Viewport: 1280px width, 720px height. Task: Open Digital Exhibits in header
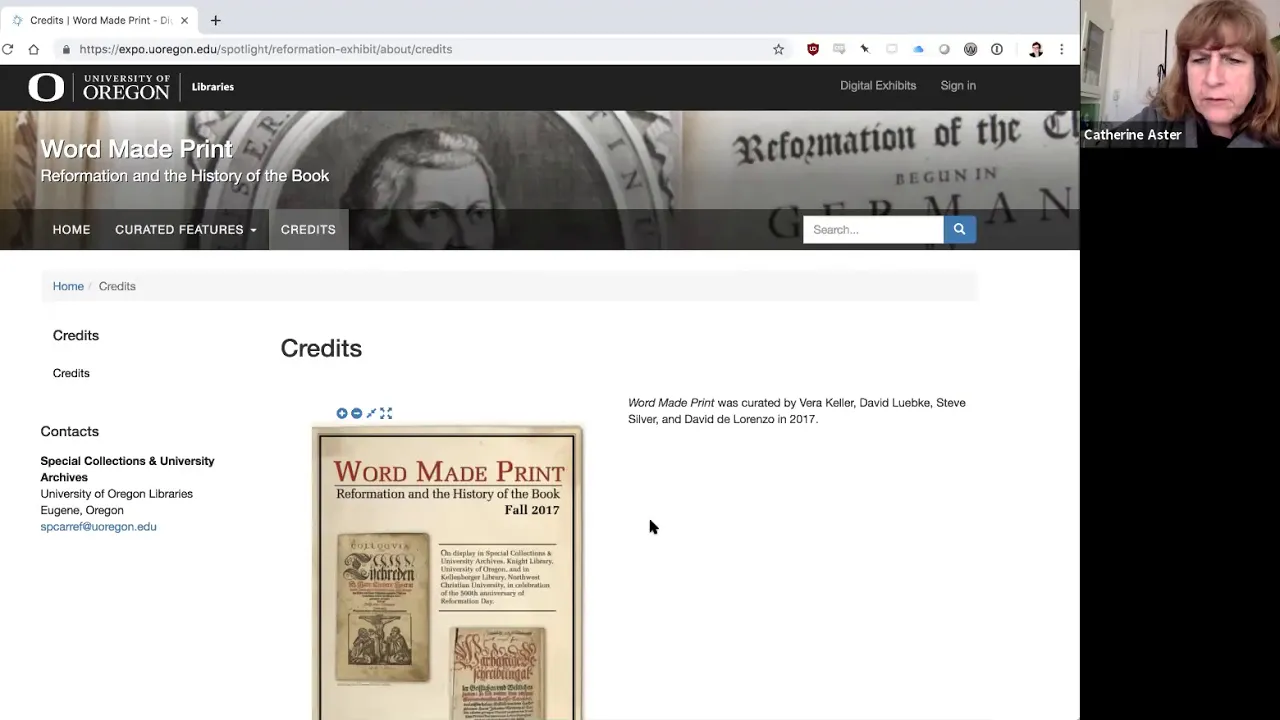pyautogui.click(x=878, y=86)
